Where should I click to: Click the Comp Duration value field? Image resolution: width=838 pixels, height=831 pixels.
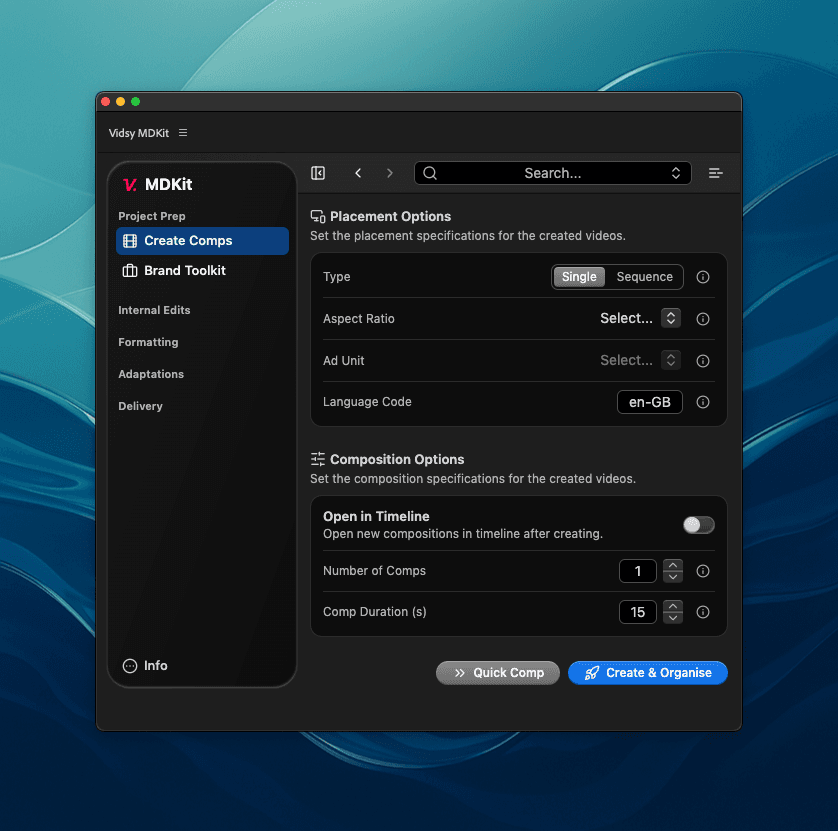click(x=638, y=612)
